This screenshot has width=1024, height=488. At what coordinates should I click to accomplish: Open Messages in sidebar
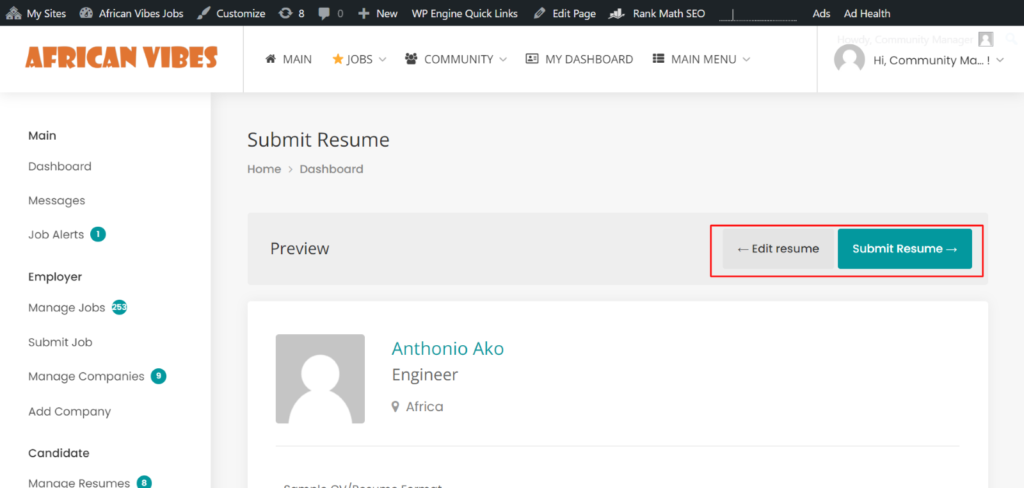coord(56,201)
